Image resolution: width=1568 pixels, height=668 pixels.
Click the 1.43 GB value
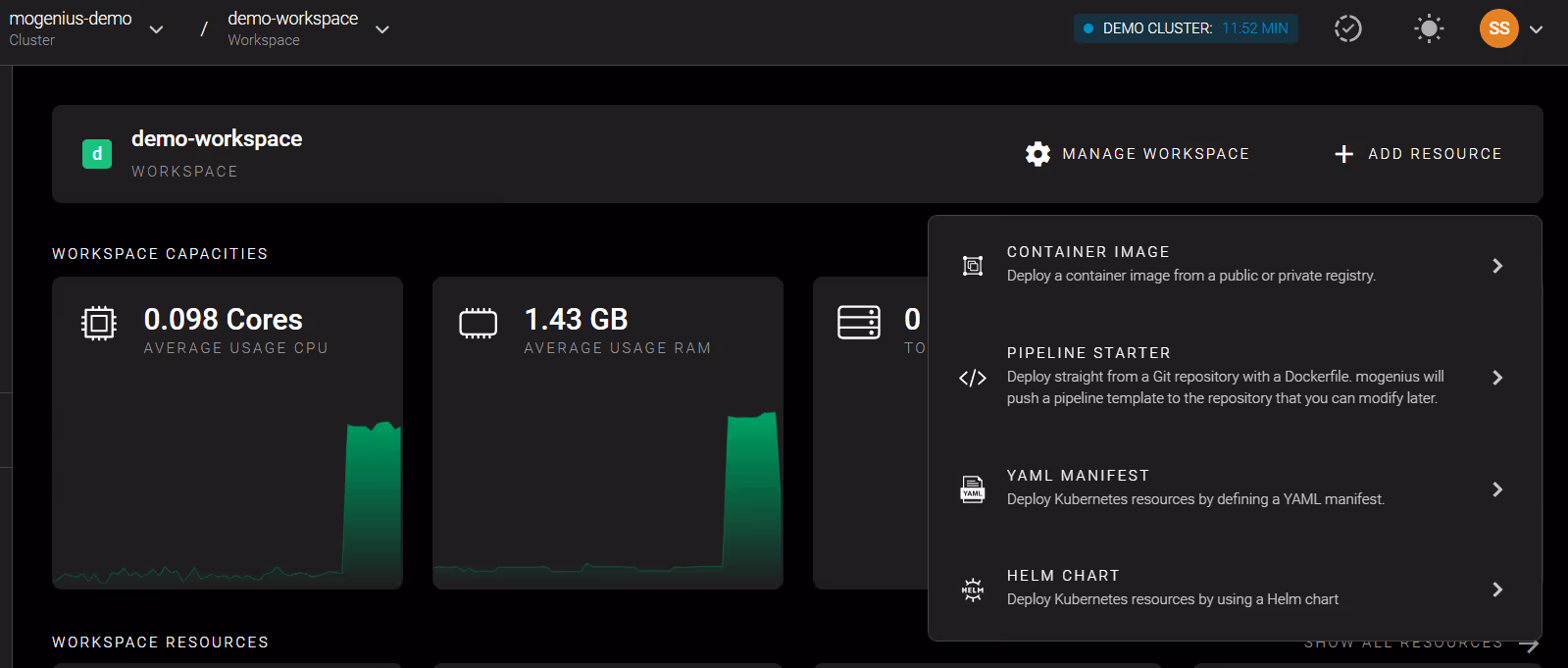(x=576, y=319)
